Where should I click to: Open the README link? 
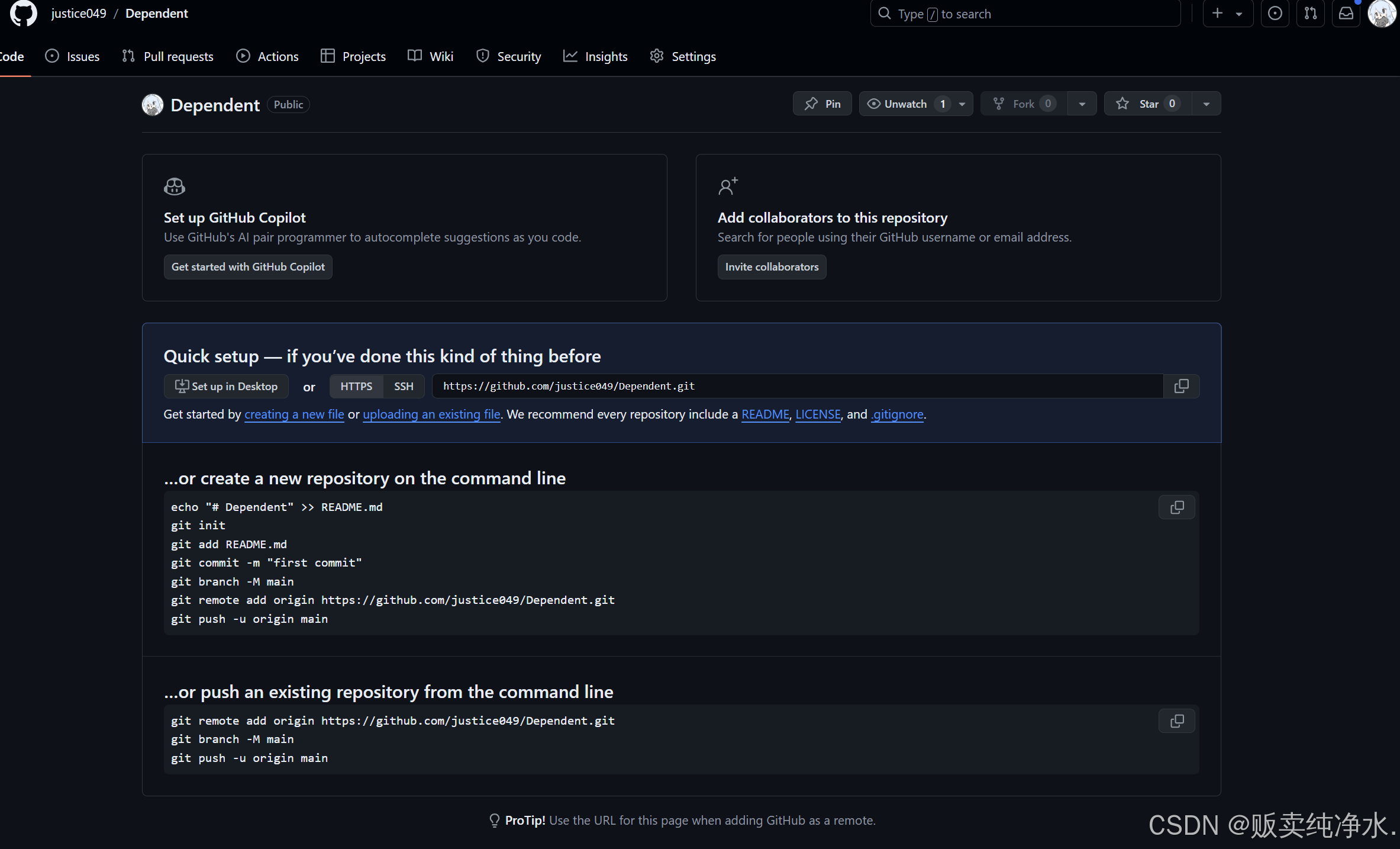point(766,414)
